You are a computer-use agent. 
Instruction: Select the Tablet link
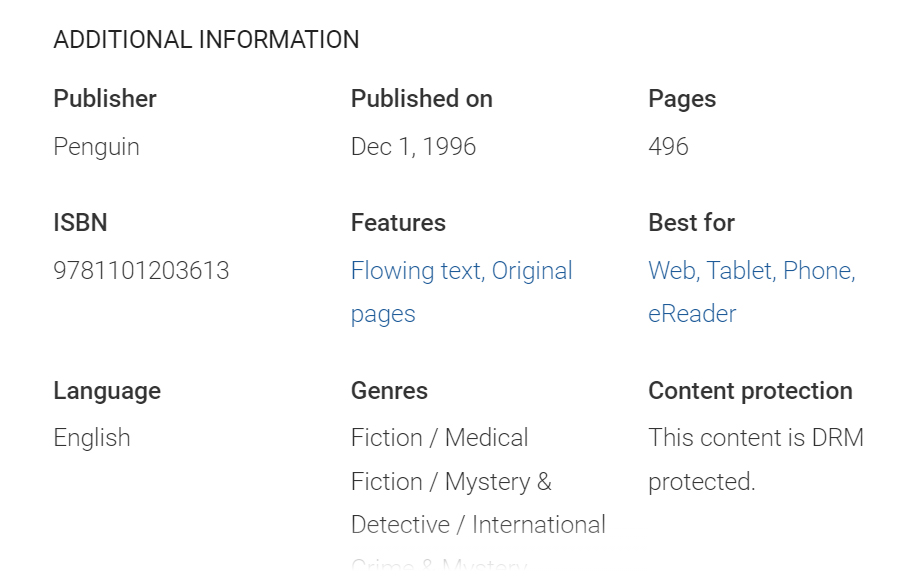[739, 271]
